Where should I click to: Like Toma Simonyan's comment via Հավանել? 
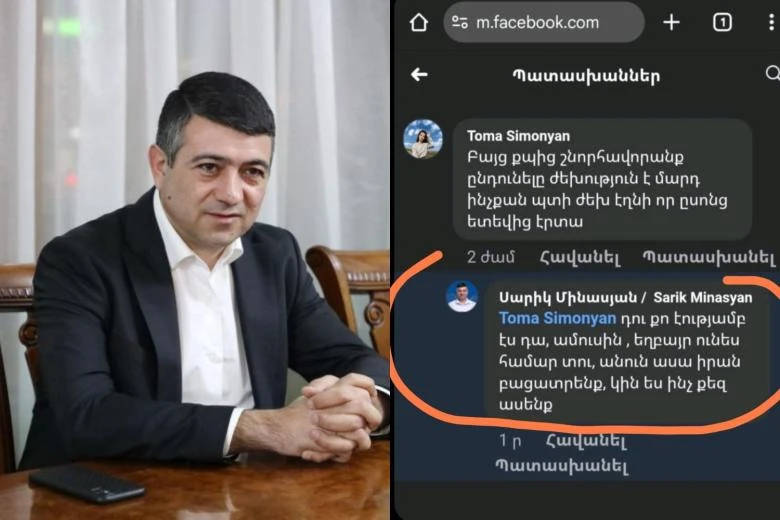tap(580, 258)
